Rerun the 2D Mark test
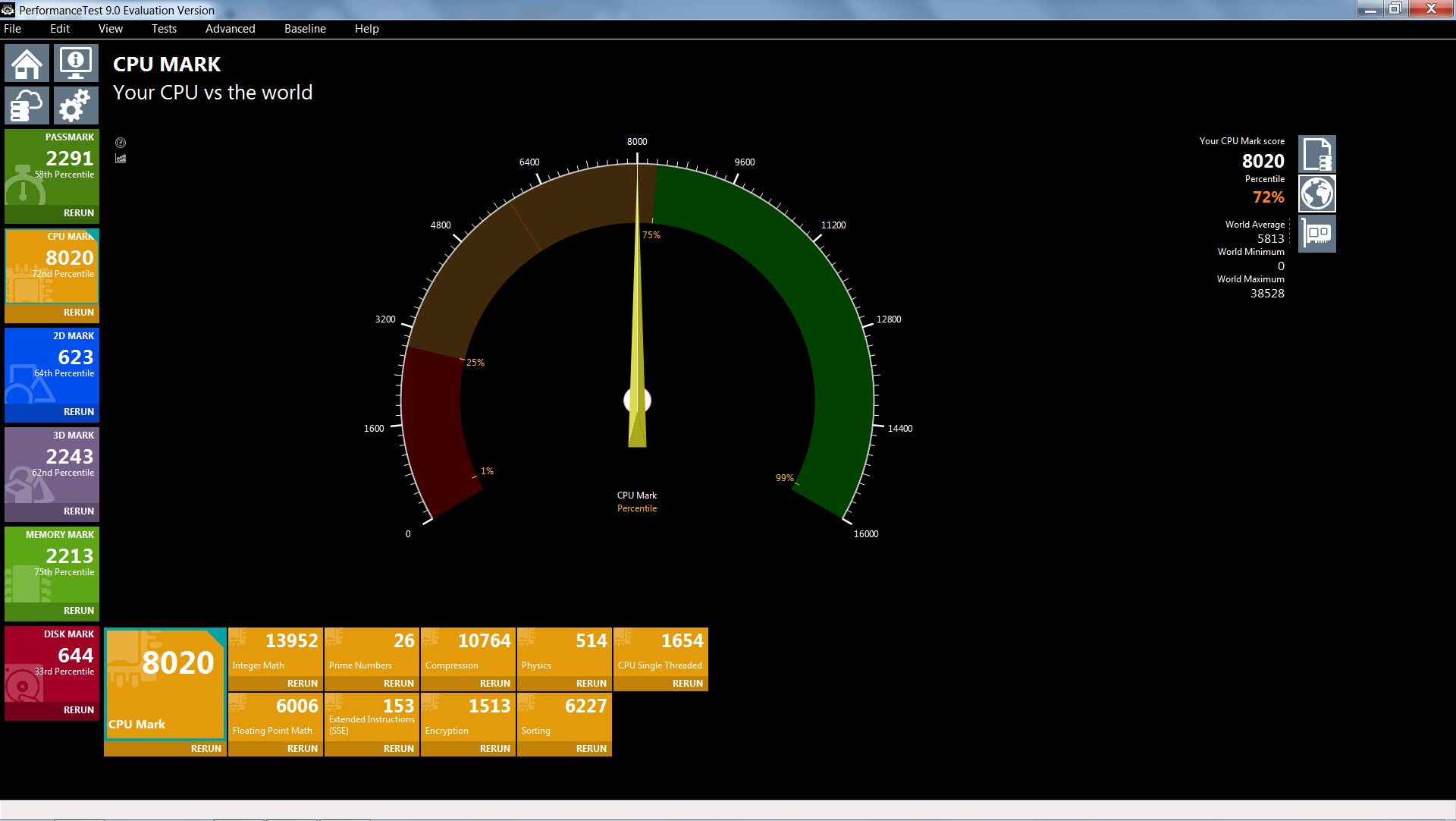 79,412
